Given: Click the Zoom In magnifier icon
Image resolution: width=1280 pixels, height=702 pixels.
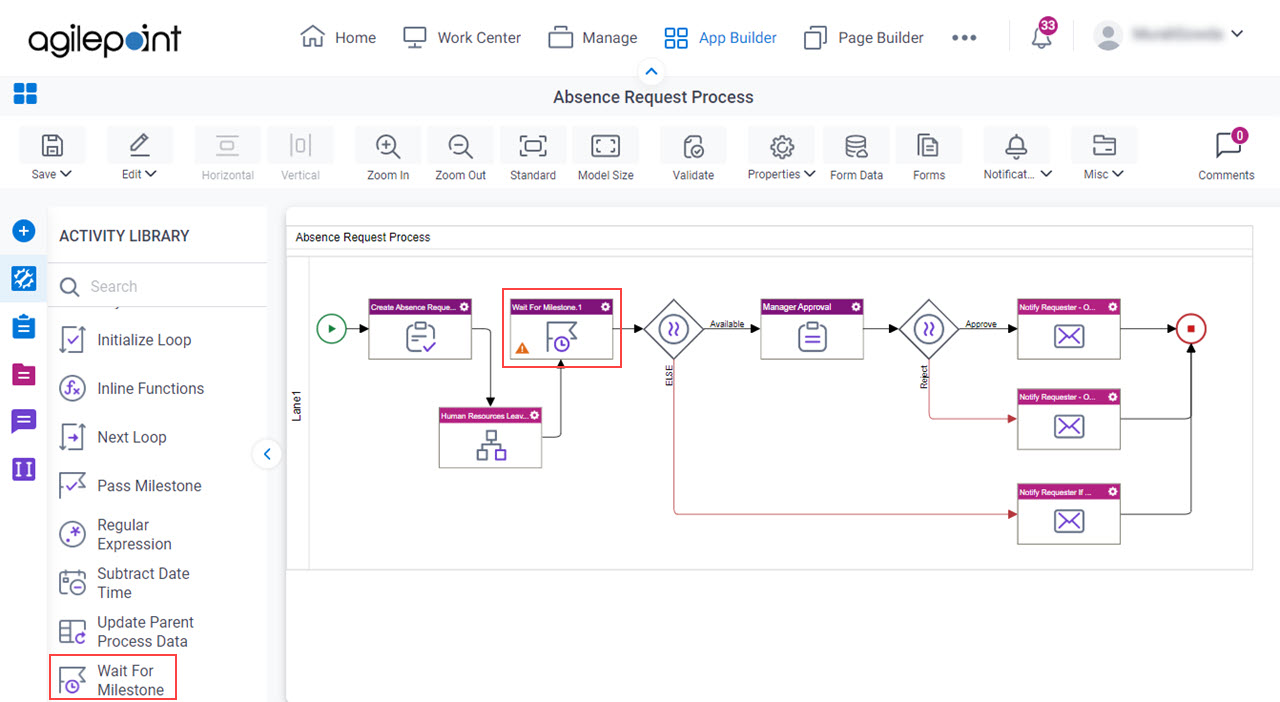Looking at the screenshot, I should tap(388, 146).
